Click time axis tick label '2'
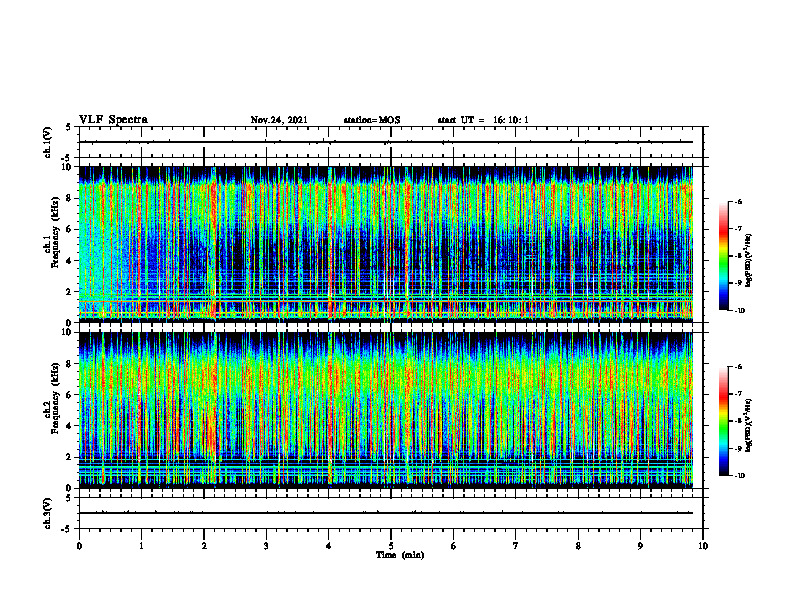Viewport: 792px width, 612px height. (204, 546)
